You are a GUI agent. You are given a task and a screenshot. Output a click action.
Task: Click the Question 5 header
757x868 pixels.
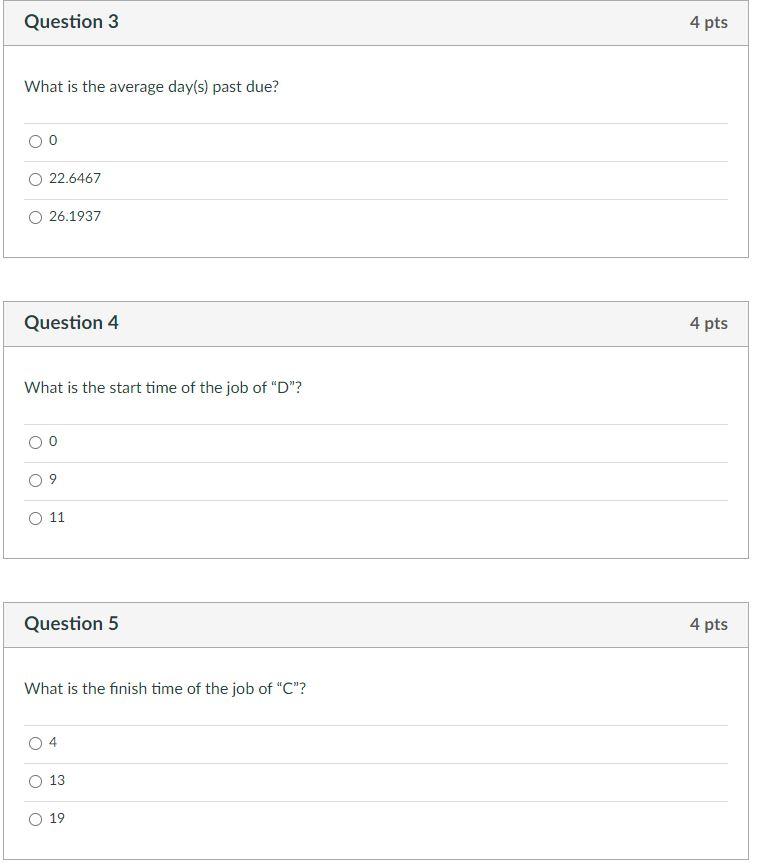click(x=71, y=623)
